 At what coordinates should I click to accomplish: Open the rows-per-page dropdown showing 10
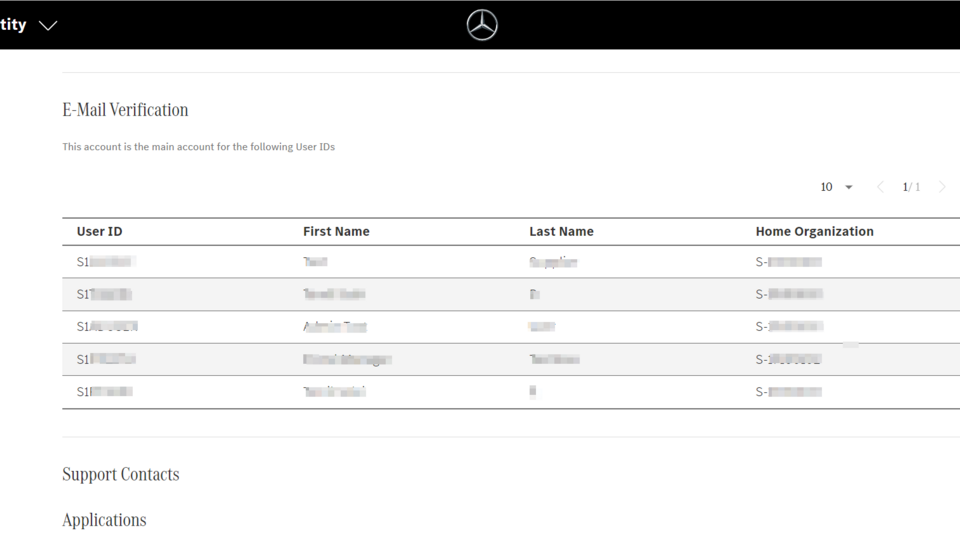[836, 187]
